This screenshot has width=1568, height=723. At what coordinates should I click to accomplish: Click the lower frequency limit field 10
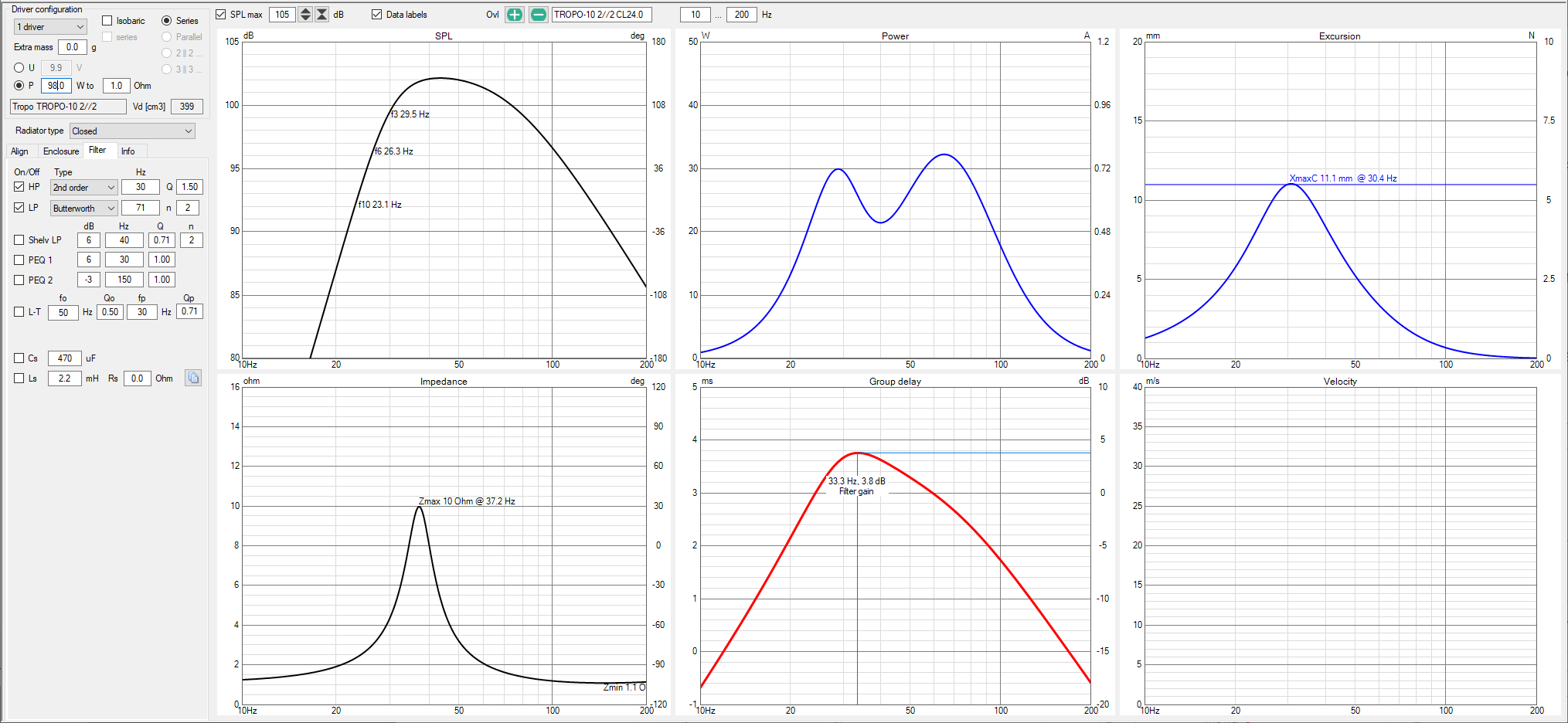(696, 15)
